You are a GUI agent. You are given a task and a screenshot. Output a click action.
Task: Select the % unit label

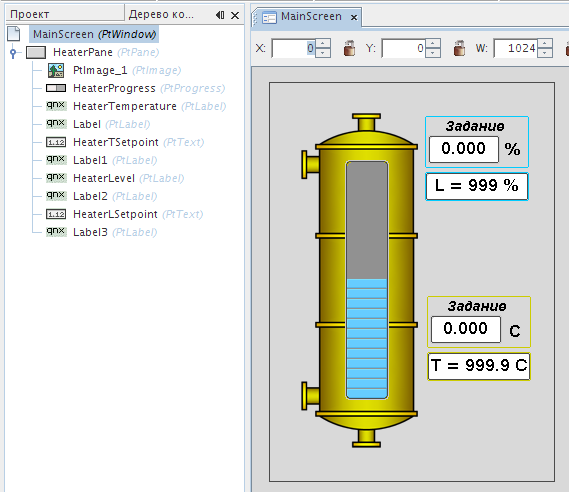512,149
